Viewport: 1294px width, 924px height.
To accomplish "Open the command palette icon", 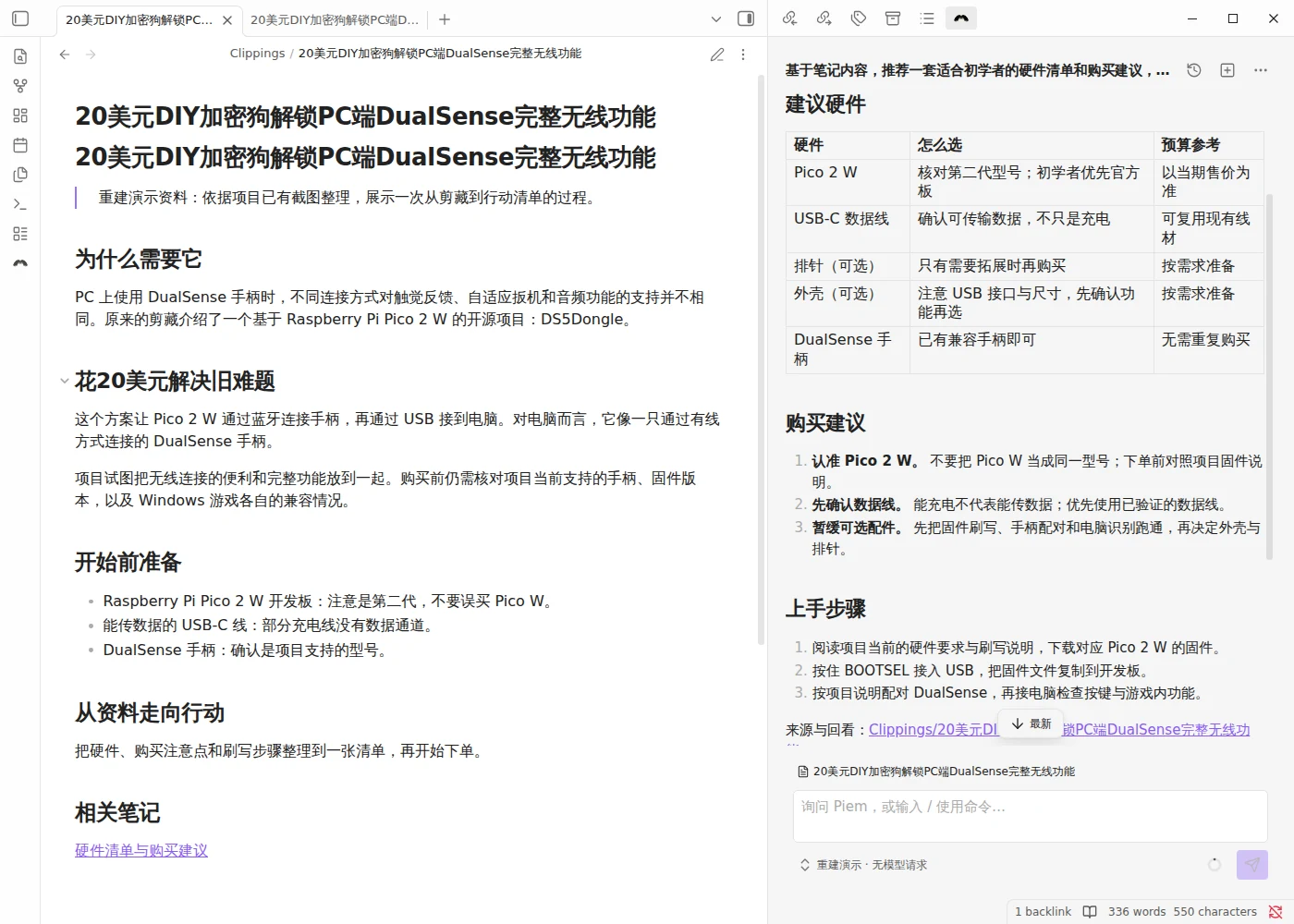I will click(x=20, y=204).
